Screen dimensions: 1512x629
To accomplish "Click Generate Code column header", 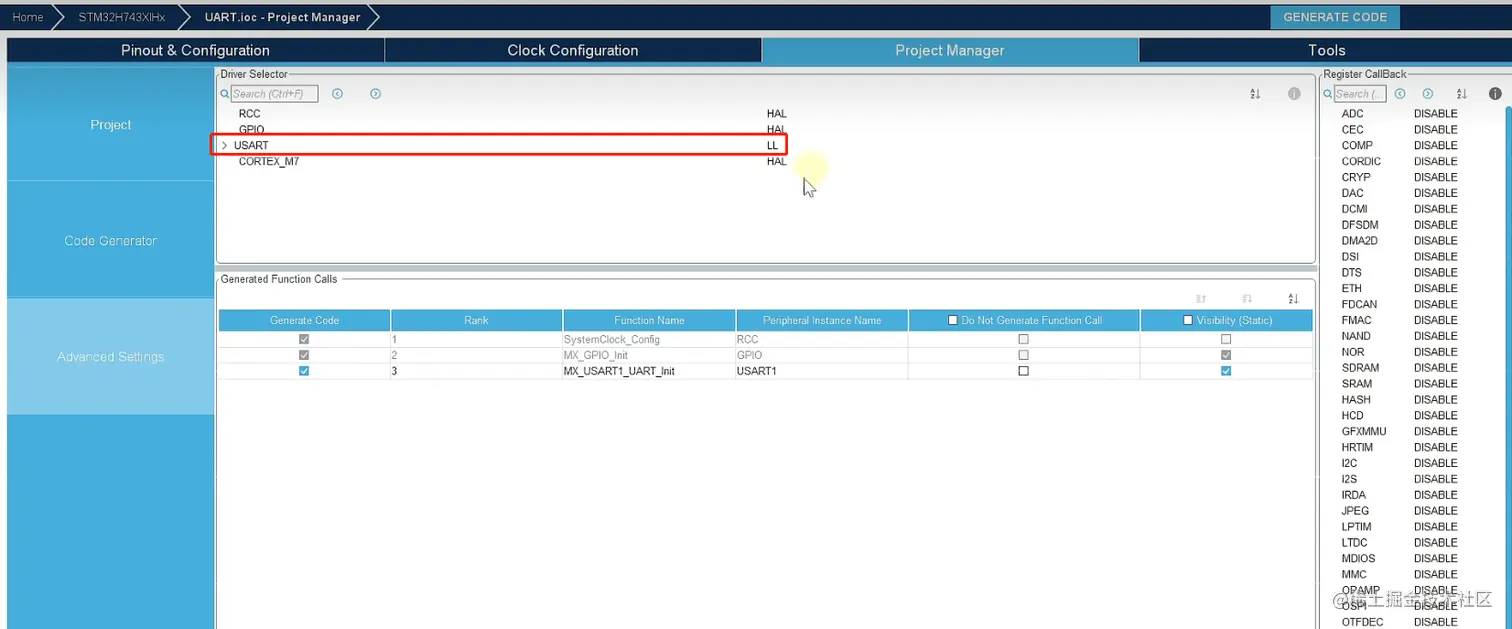I will [304, 321].
